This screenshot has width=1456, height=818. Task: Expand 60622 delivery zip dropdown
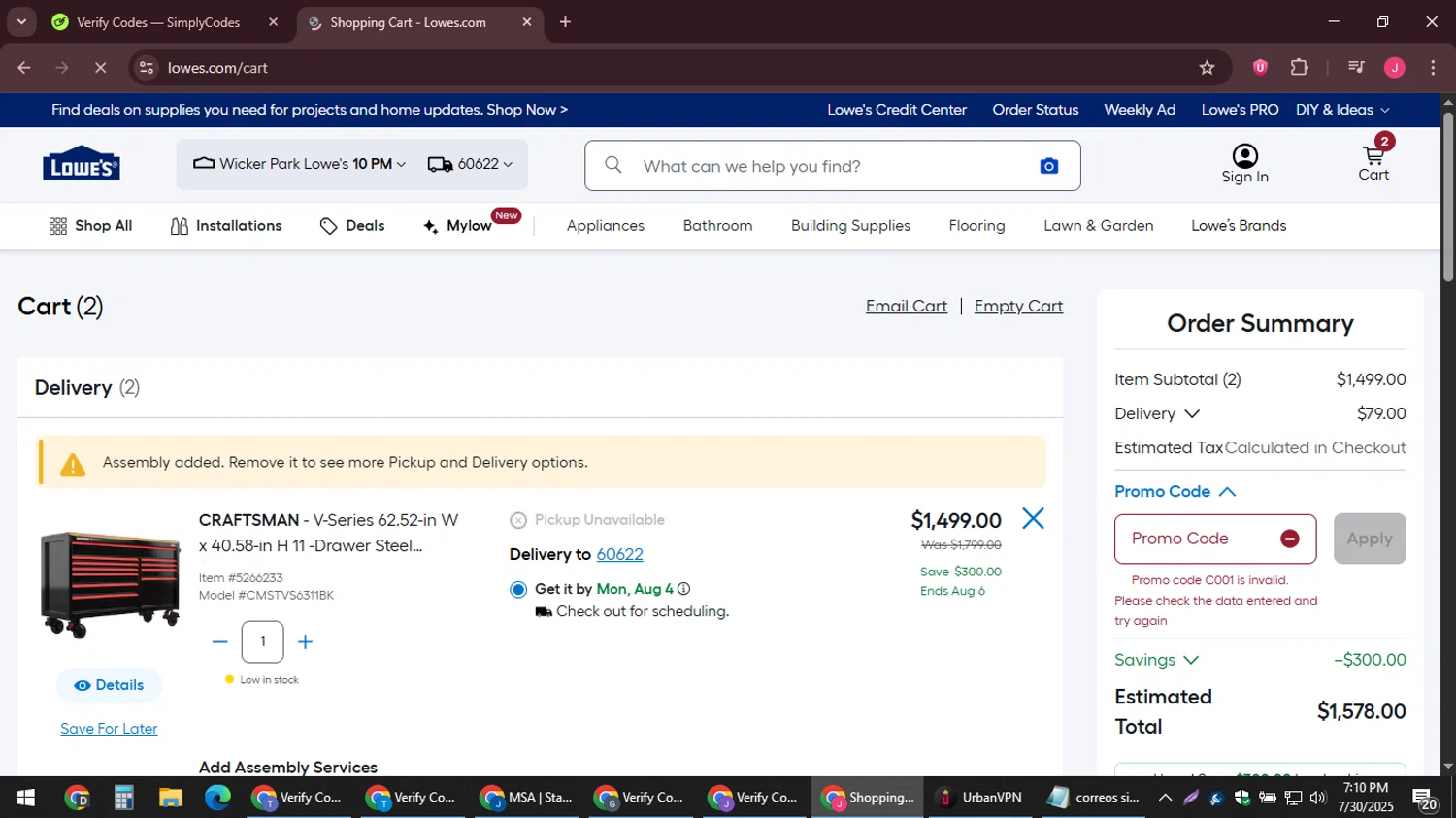point(470,164)
